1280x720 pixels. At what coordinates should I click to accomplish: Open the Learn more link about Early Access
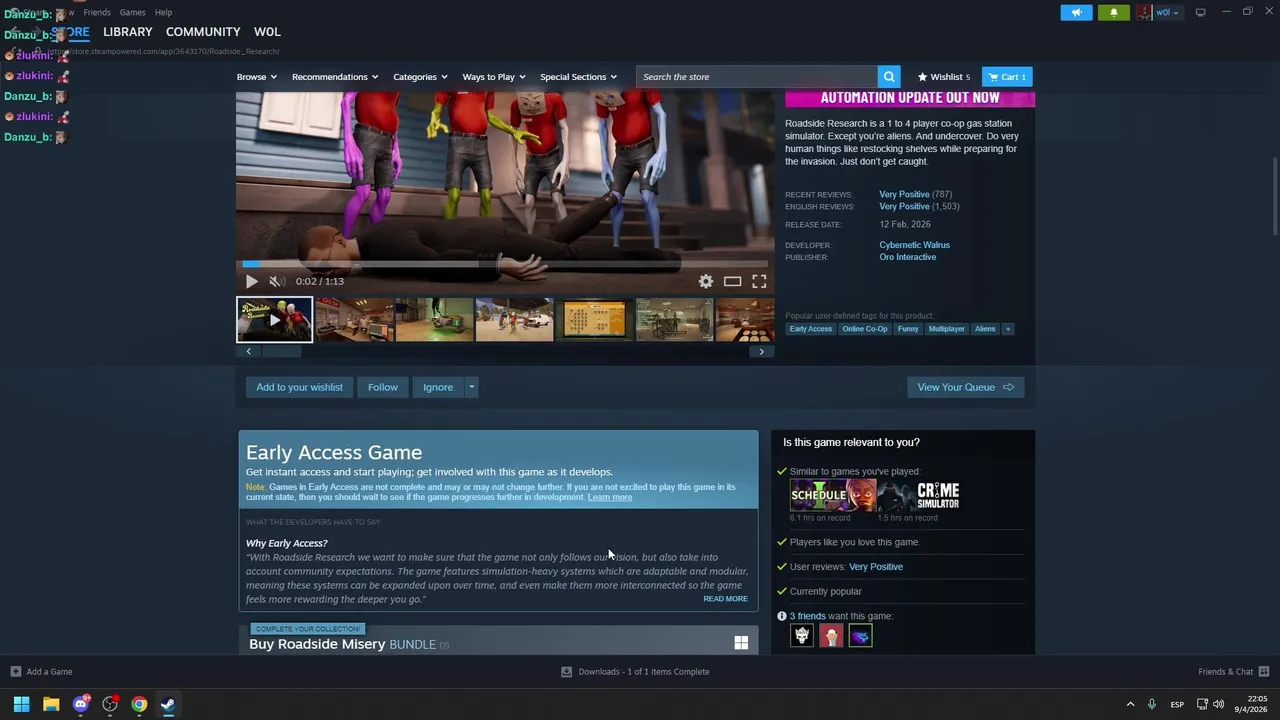click(610, 497)
